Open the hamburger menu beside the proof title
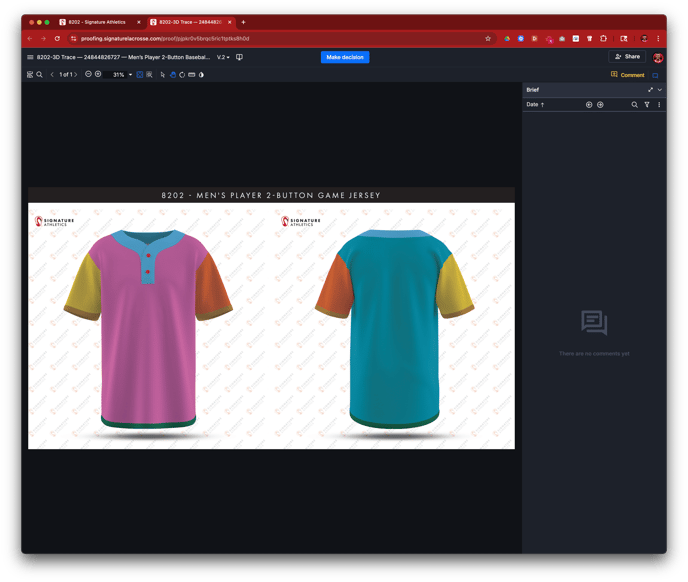The height and width of the screenshot is (582, 688). pos(30,57)
